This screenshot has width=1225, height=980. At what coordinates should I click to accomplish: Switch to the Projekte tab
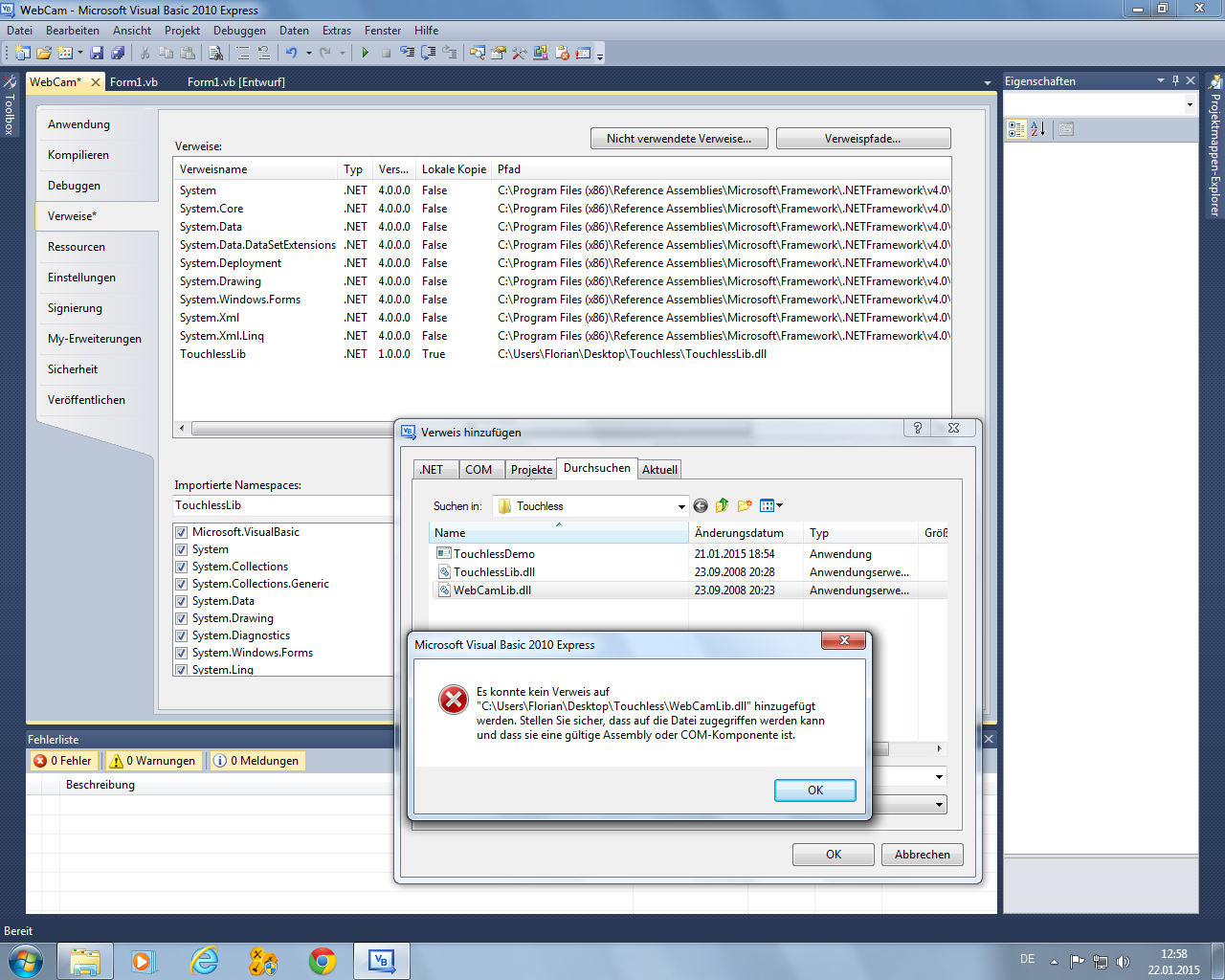[x=531, y=469]
